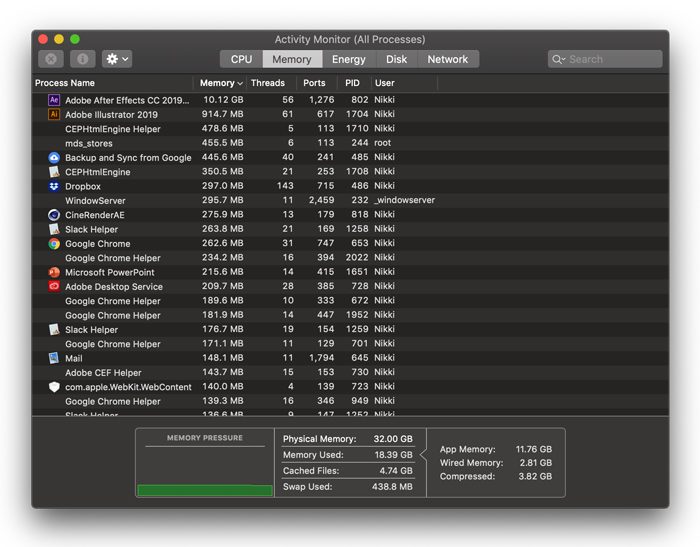Viewport: 700px width, 547px height.
Task: Click the com.apple.WebKit.WebContent shield icon
Action: [54, 387]
